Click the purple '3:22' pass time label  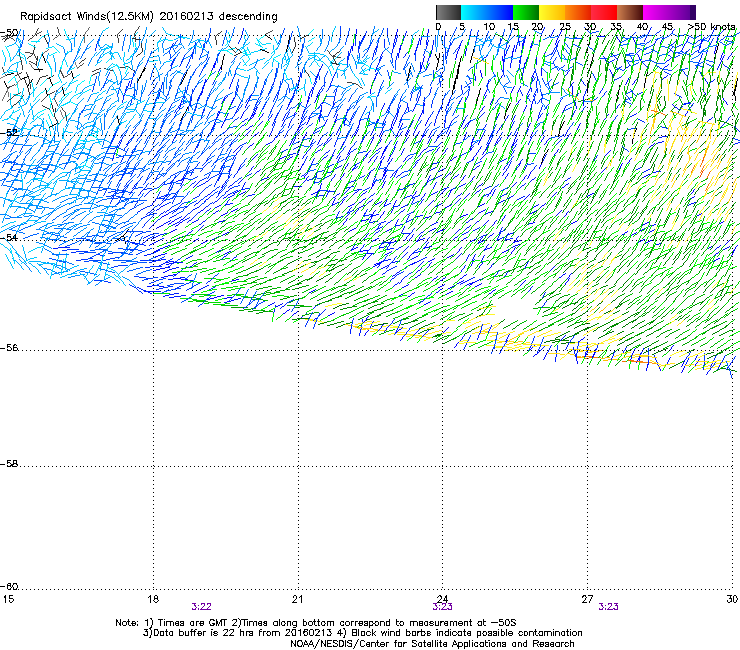pyautogui.click(x=201, y=607)
